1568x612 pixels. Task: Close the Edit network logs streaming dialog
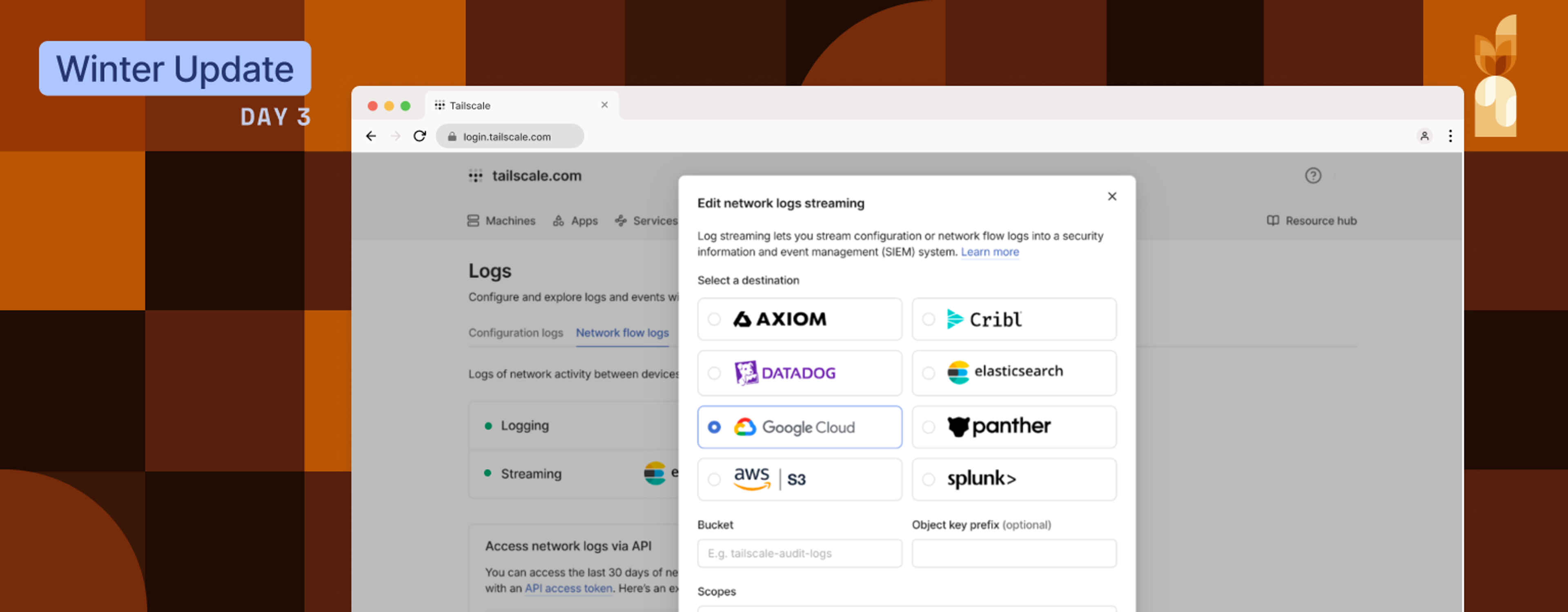point(1112,197)
